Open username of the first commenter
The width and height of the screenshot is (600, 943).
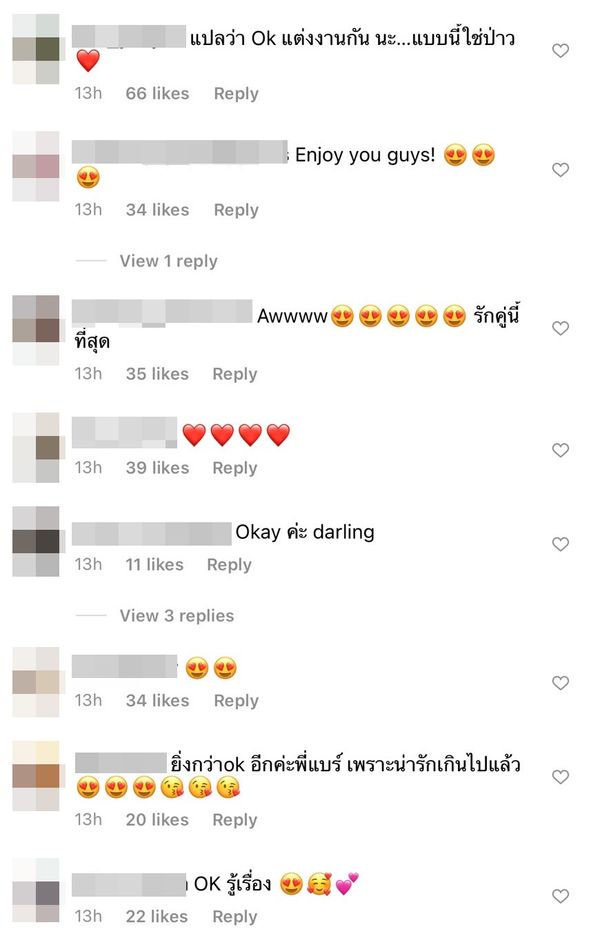tap(129, 37)
